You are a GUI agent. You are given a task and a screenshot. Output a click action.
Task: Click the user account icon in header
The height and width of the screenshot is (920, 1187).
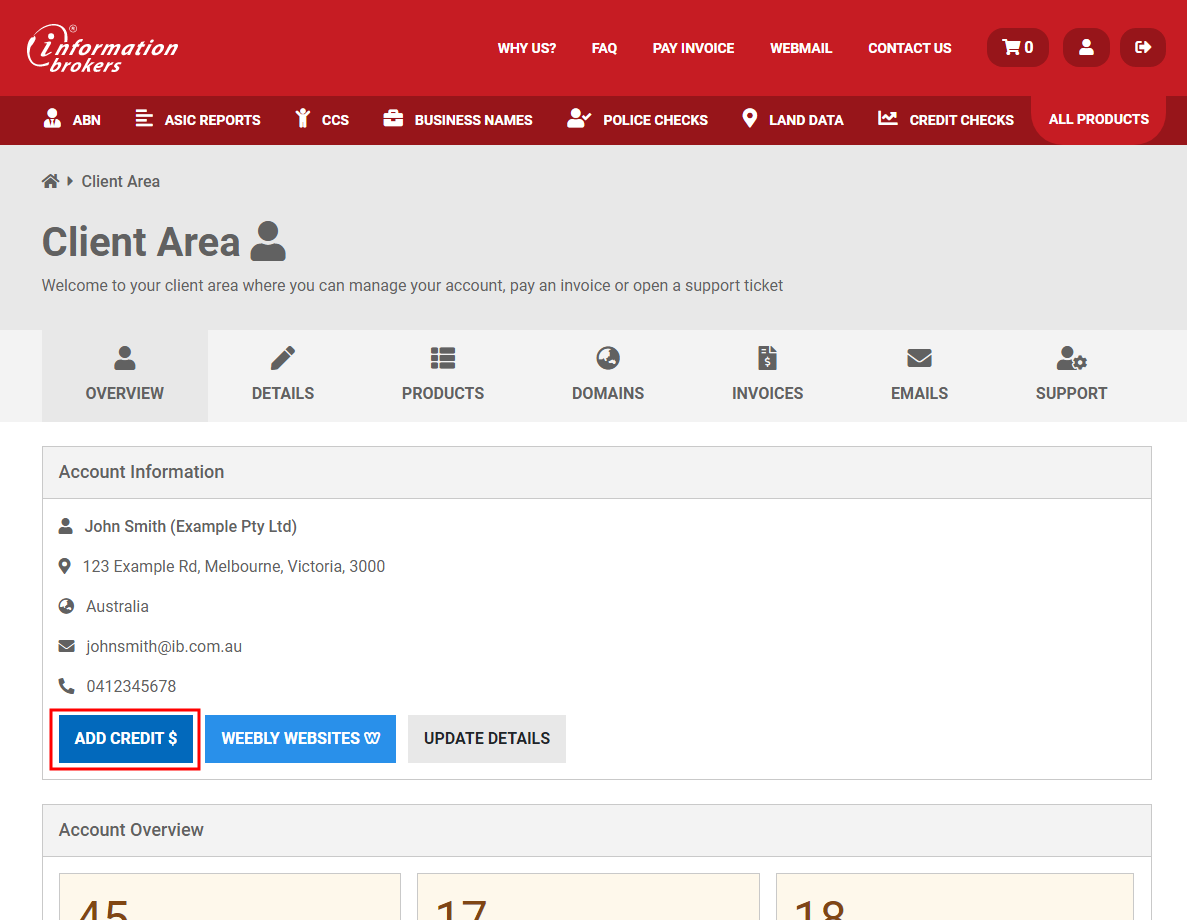point(1086,47)
